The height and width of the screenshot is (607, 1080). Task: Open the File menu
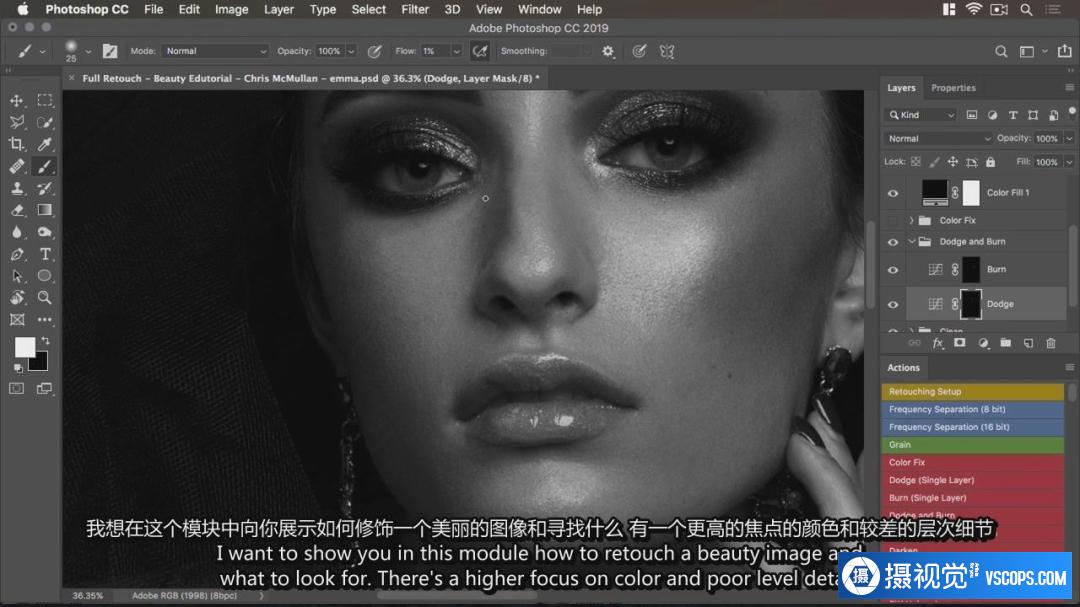point(154,10)
